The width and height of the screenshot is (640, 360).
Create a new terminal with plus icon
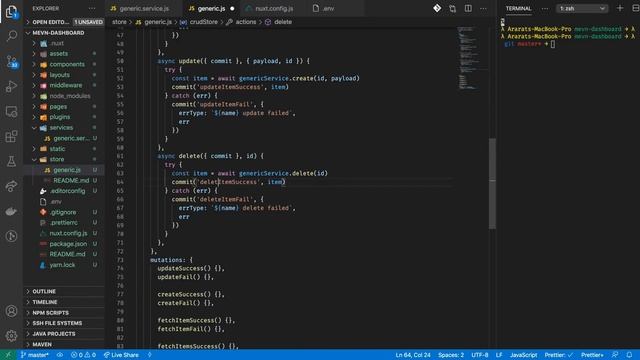(620, 8)
